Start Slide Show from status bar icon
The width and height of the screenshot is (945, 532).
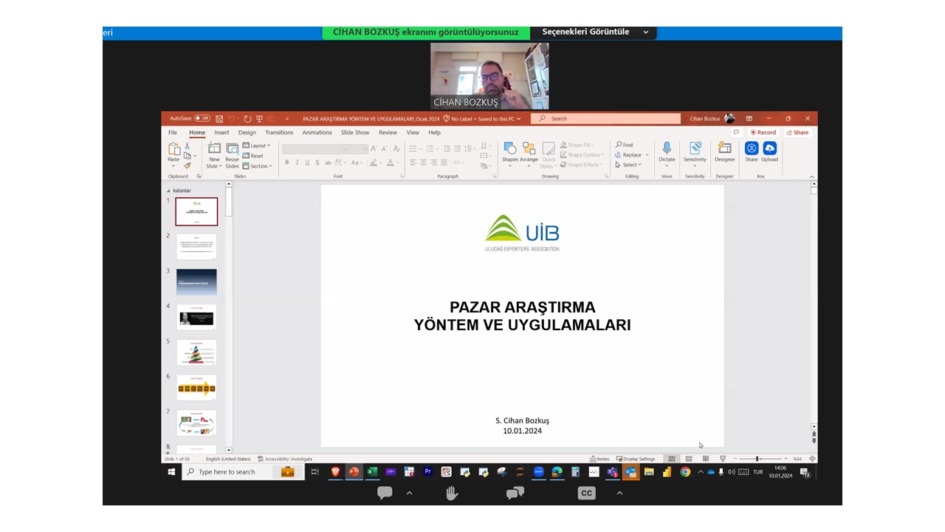pyautogui.click(x=723, y=459)
